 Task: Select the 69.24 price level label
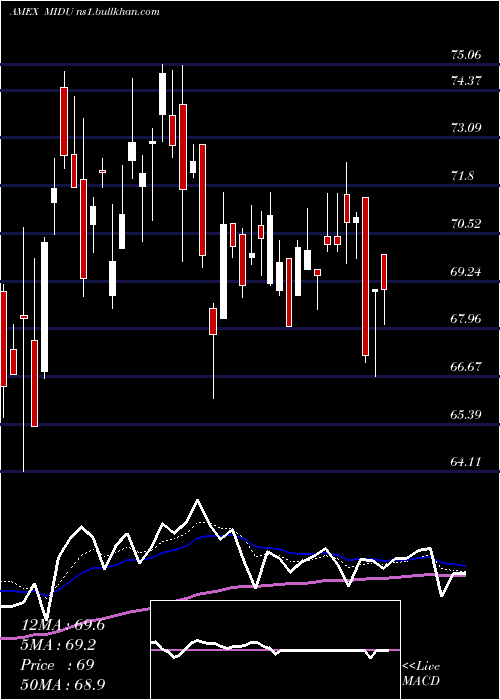pos(466,271)
